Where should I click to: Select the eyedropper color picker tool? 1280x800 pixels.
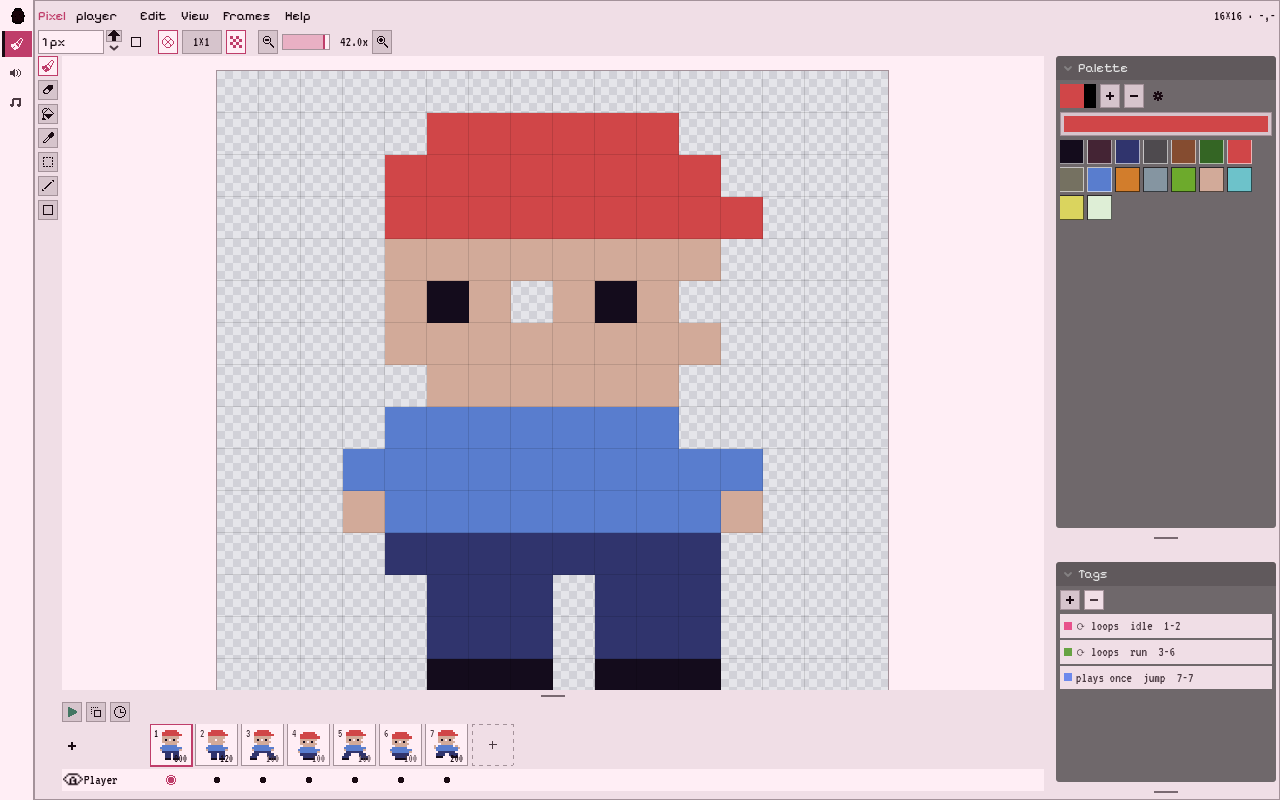[48, 138]
